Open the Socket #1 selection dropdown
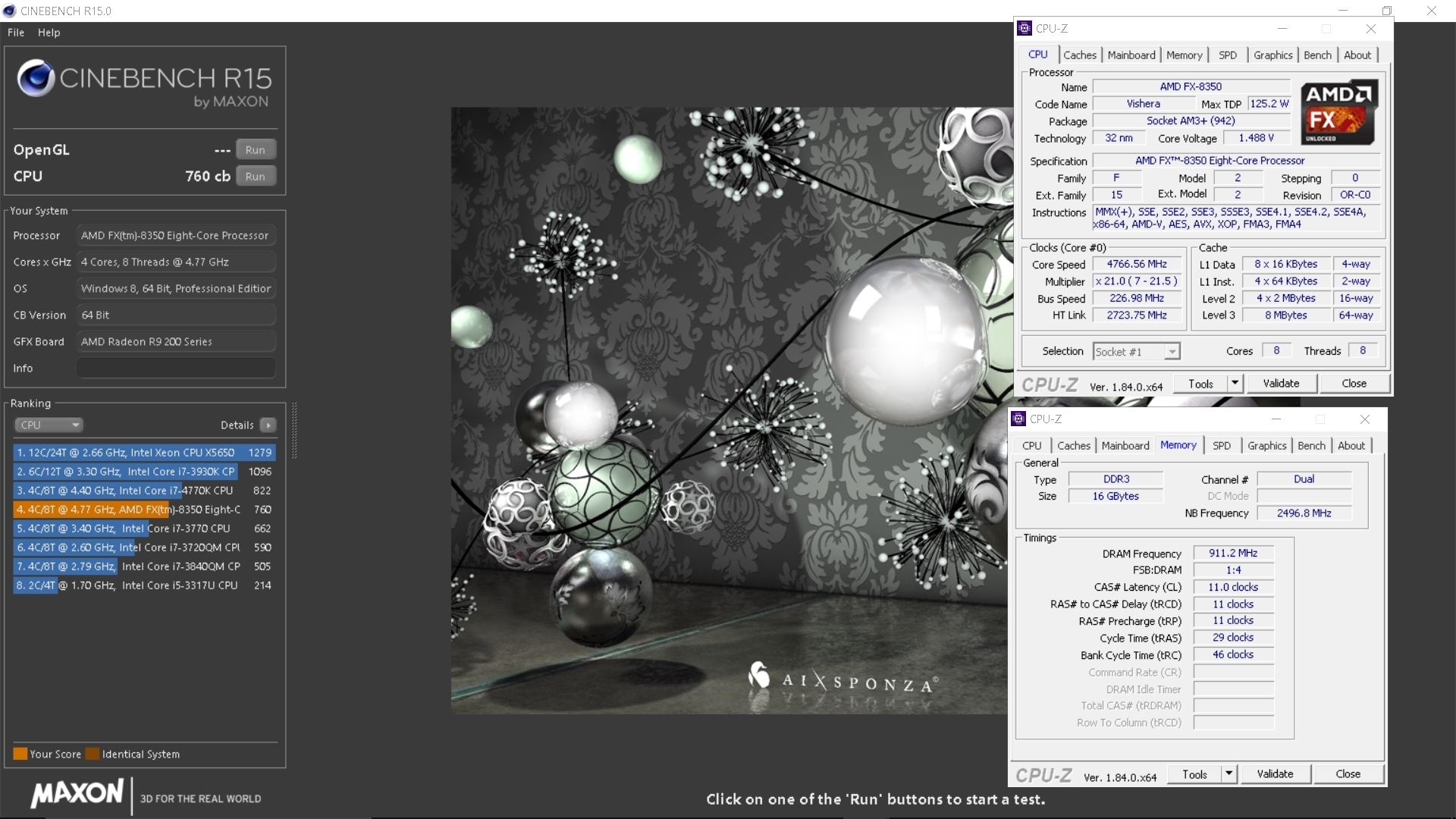The width and height of the screenshot is (1456, 819). (1136, 352)
